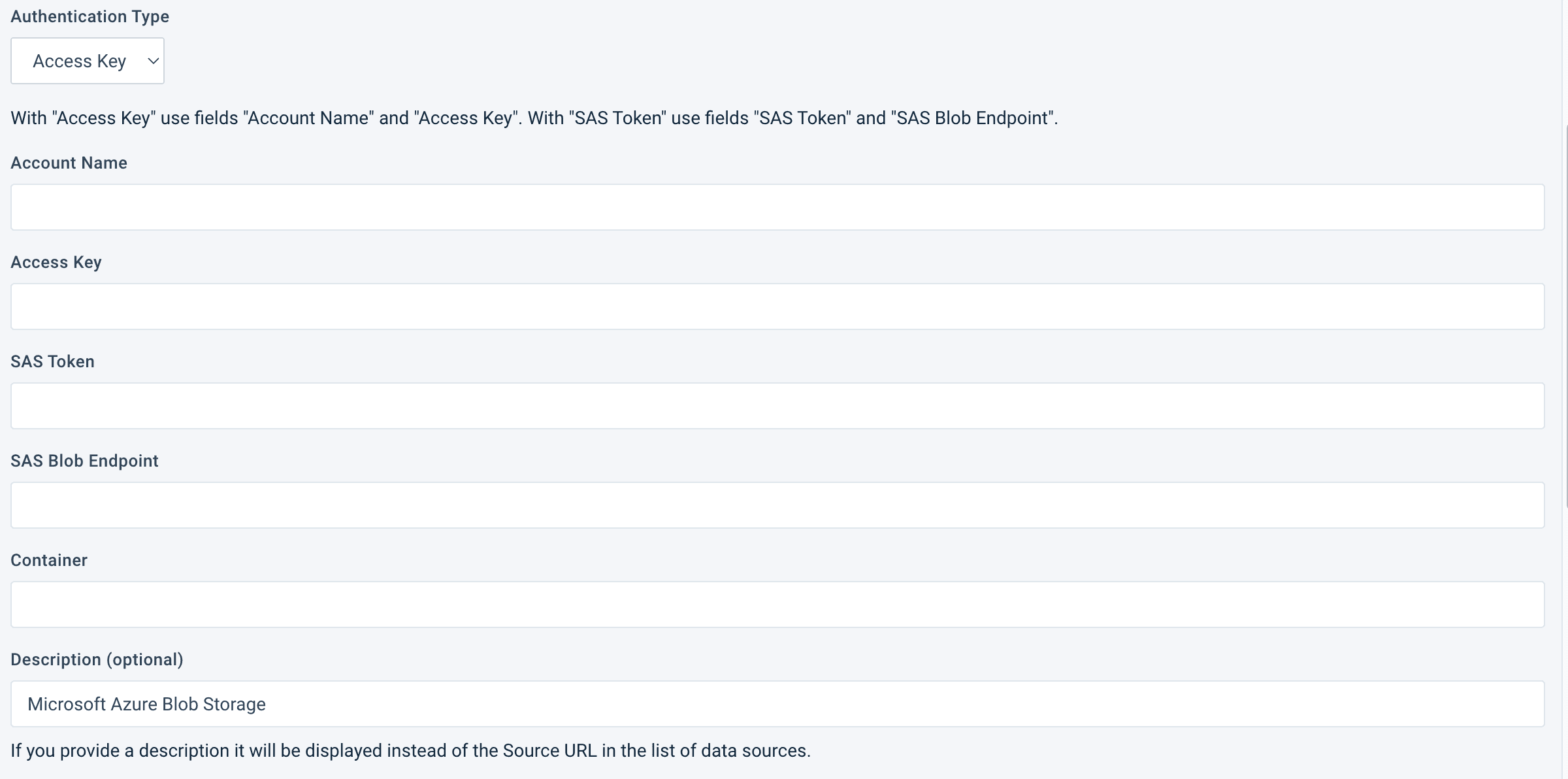The image size is (1568, 779).
Task: Click the Description (optional) label
Action: 97,659
